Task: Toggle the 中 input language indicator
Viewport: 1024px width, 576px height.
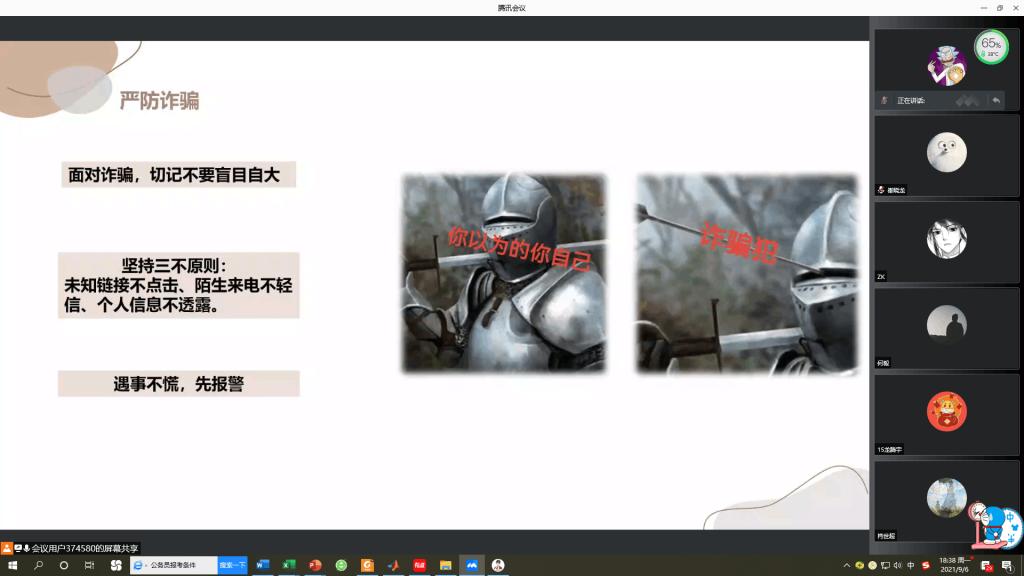Action: tap(911, 565)
